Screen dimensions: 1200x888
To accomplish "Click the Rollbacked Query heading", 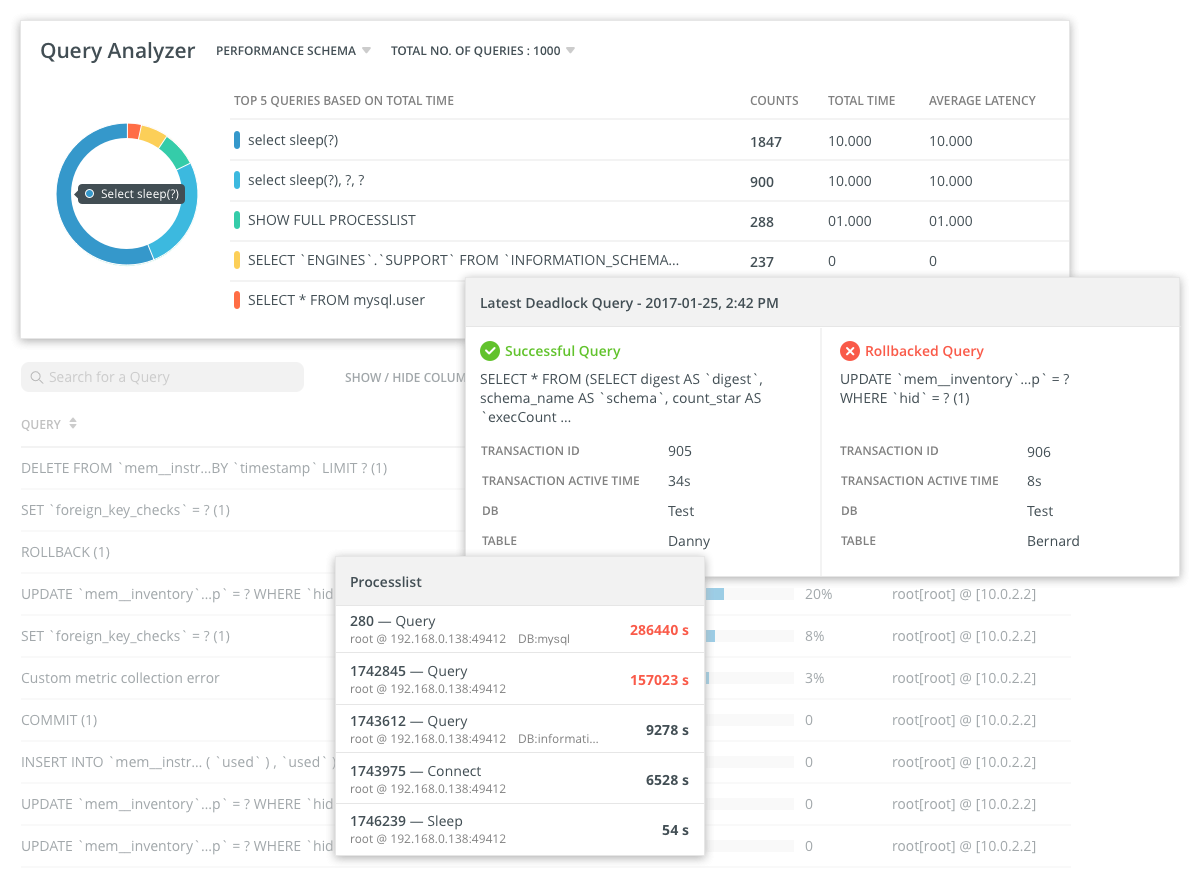I will 924,351.
